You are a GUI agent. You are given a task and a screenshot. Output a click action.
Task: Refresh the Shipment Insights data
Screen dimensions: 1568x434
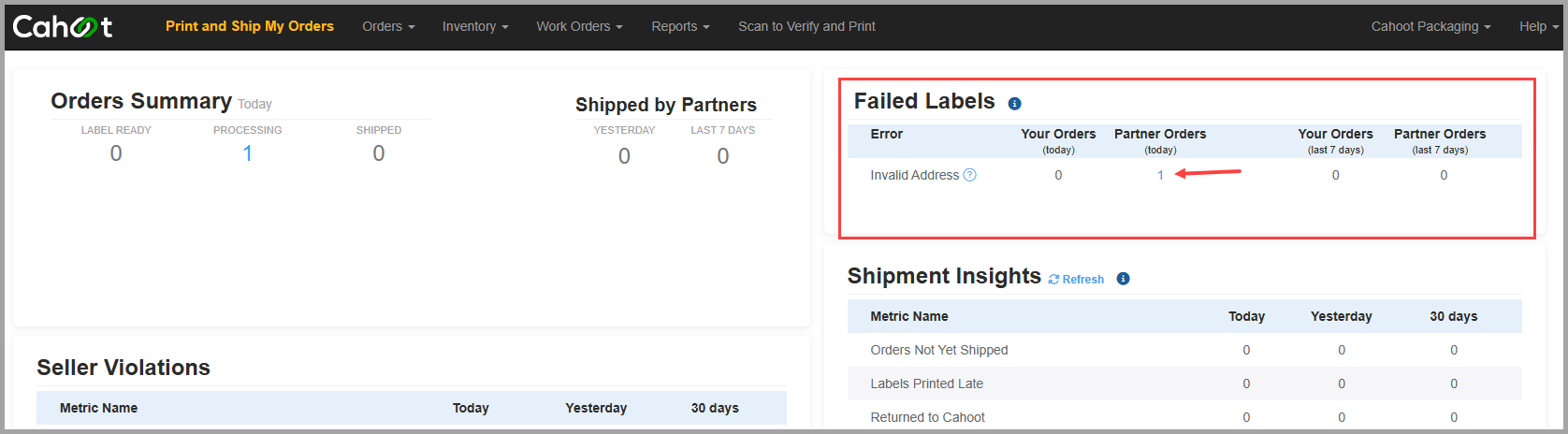[x=1076, y=279]
